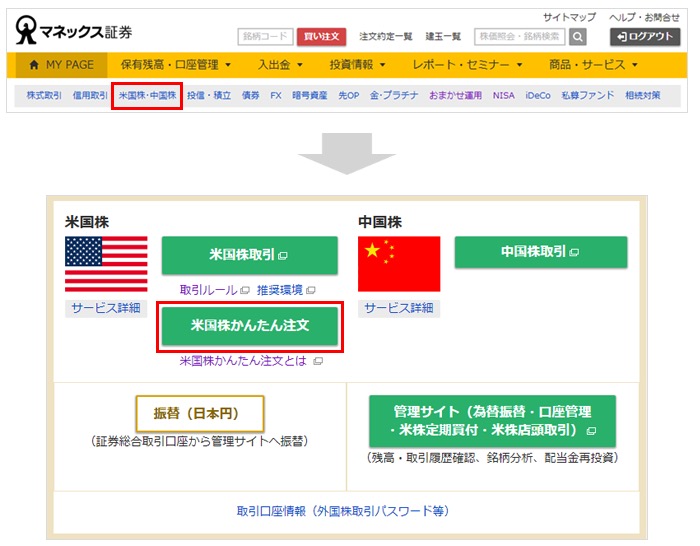Open 投信・積立 submenu item
The width and height of the screenshot is (700, 546).
[209, 95]
